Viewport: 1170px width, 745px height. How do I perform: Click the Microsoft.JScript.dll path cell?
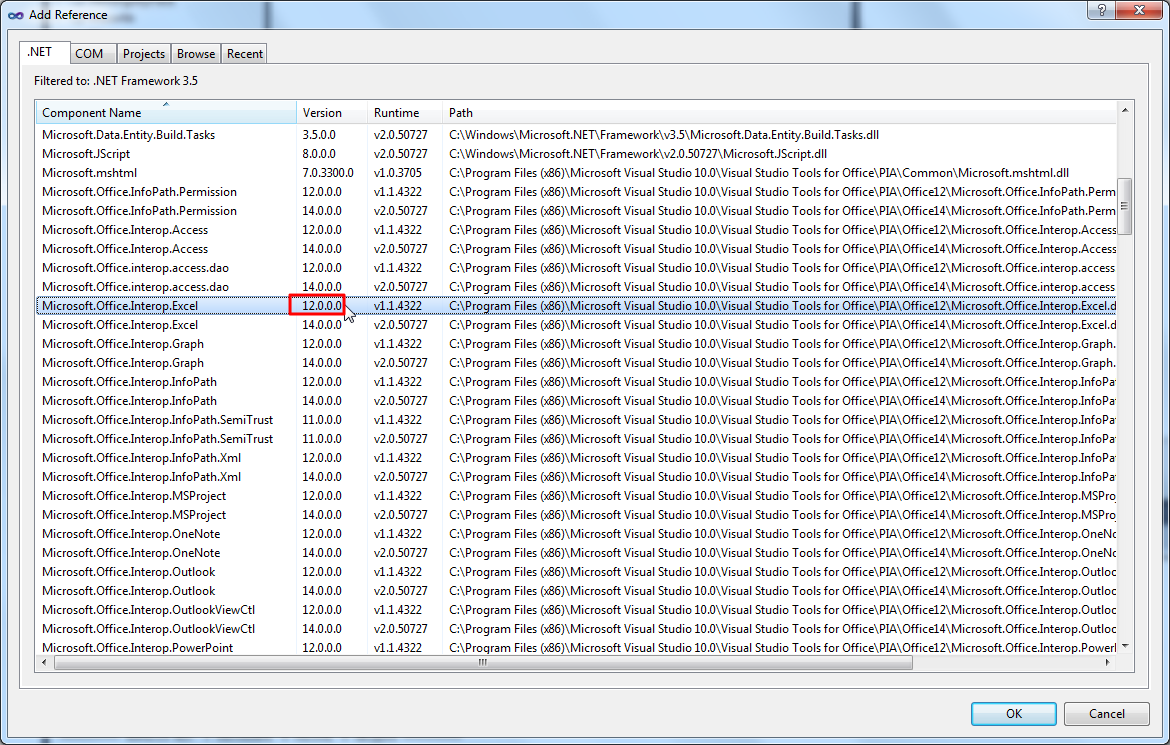(x=638, y=154)
